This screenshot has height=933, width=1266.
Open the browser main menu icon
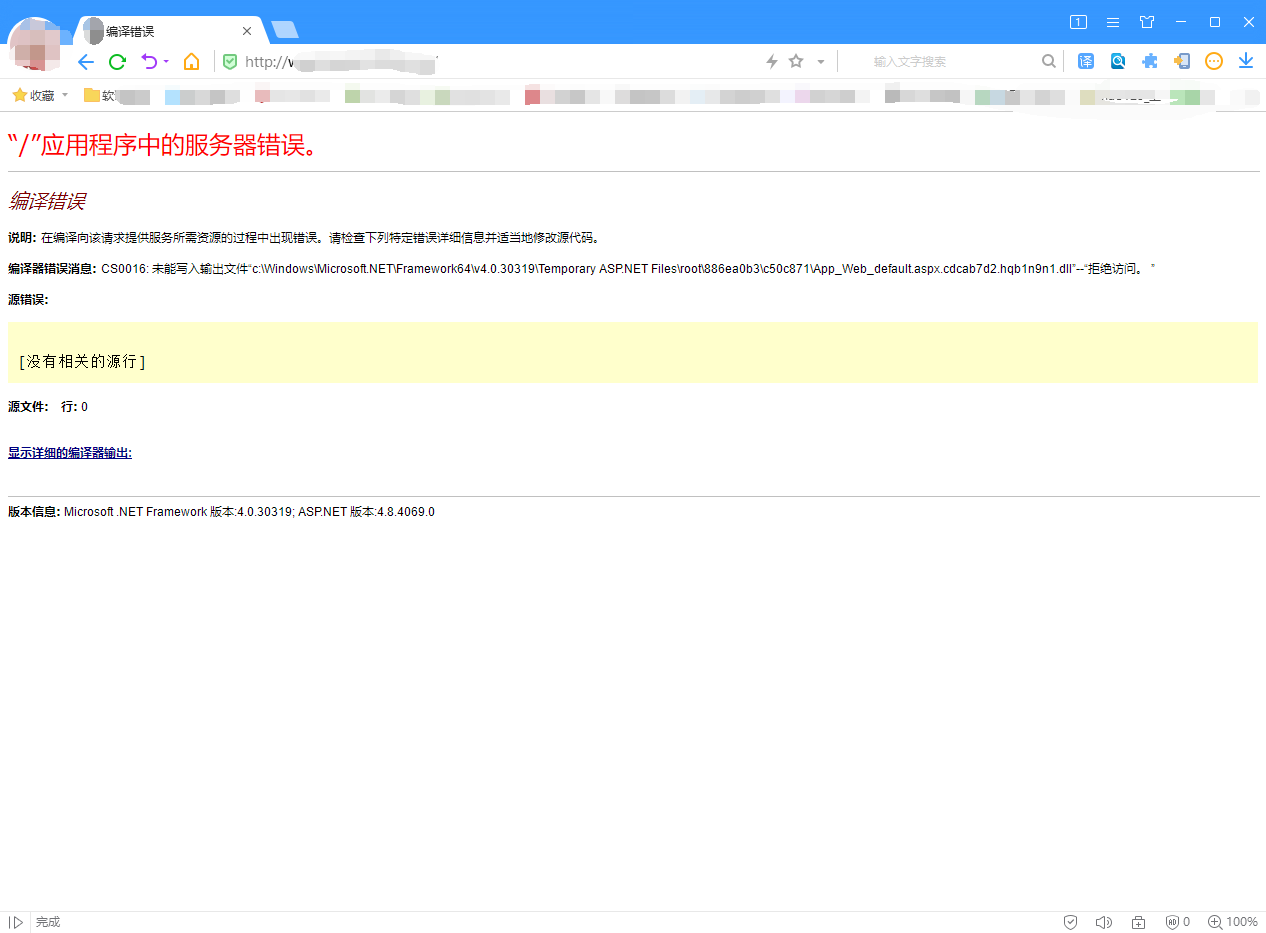pos(1112,22)
